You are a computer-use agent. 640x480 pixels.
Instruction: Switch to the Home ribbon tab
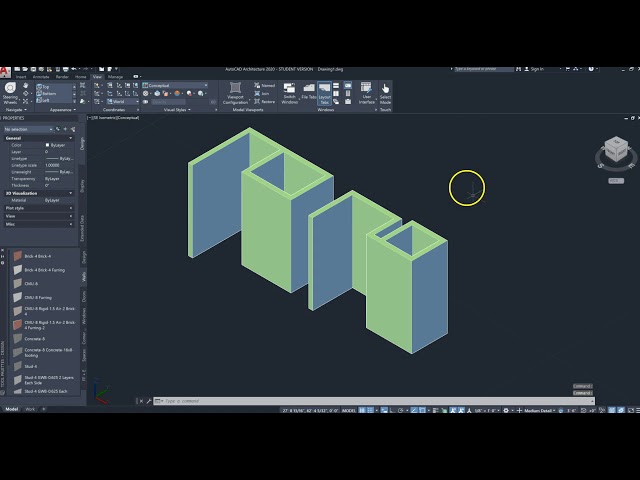pos(80,77)
